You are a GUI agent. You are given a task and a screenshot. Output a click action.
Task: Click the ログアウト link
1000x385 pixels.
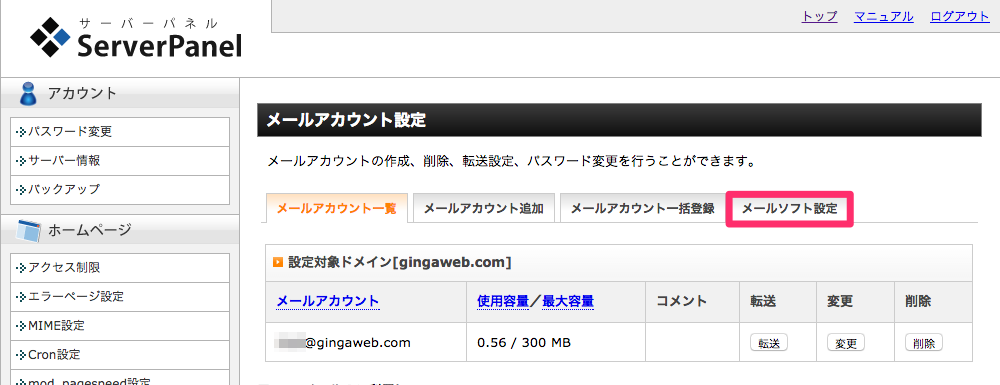click(x=960, y=17)
